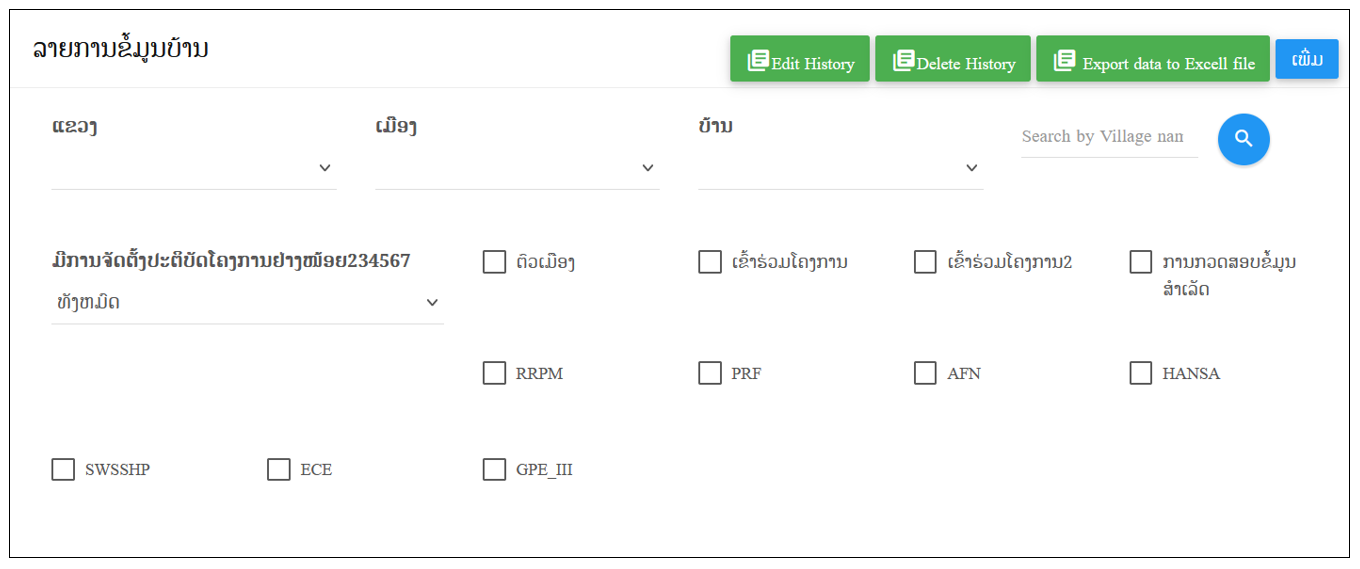The width and height of the screenshot is (1360, 569).
Task: Click the blue magnifier search icon
Action: click(1243, 139)
